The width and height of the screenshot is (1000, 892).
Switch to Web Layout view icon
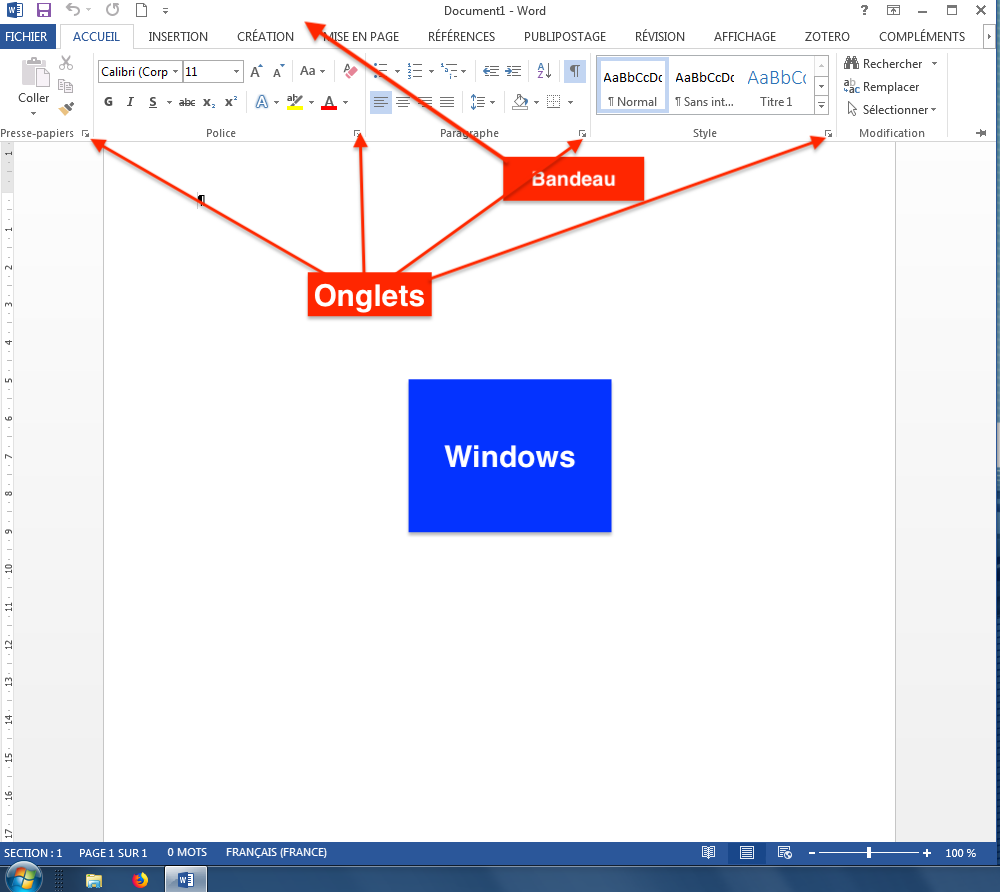[784, 852]
